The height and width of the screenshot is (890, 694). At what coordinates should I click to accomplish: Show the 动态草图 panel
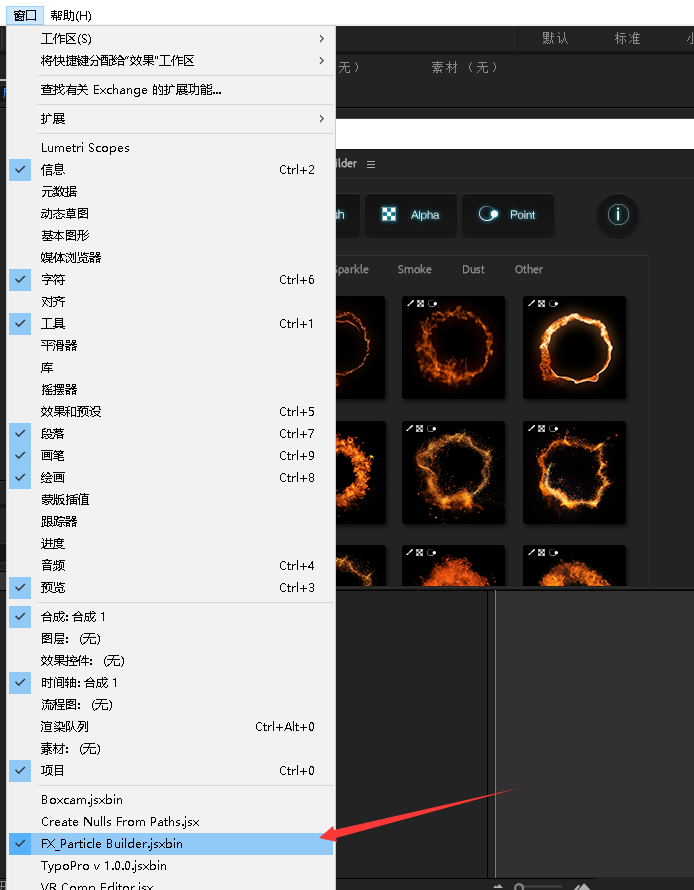click(x=171, y=213)
